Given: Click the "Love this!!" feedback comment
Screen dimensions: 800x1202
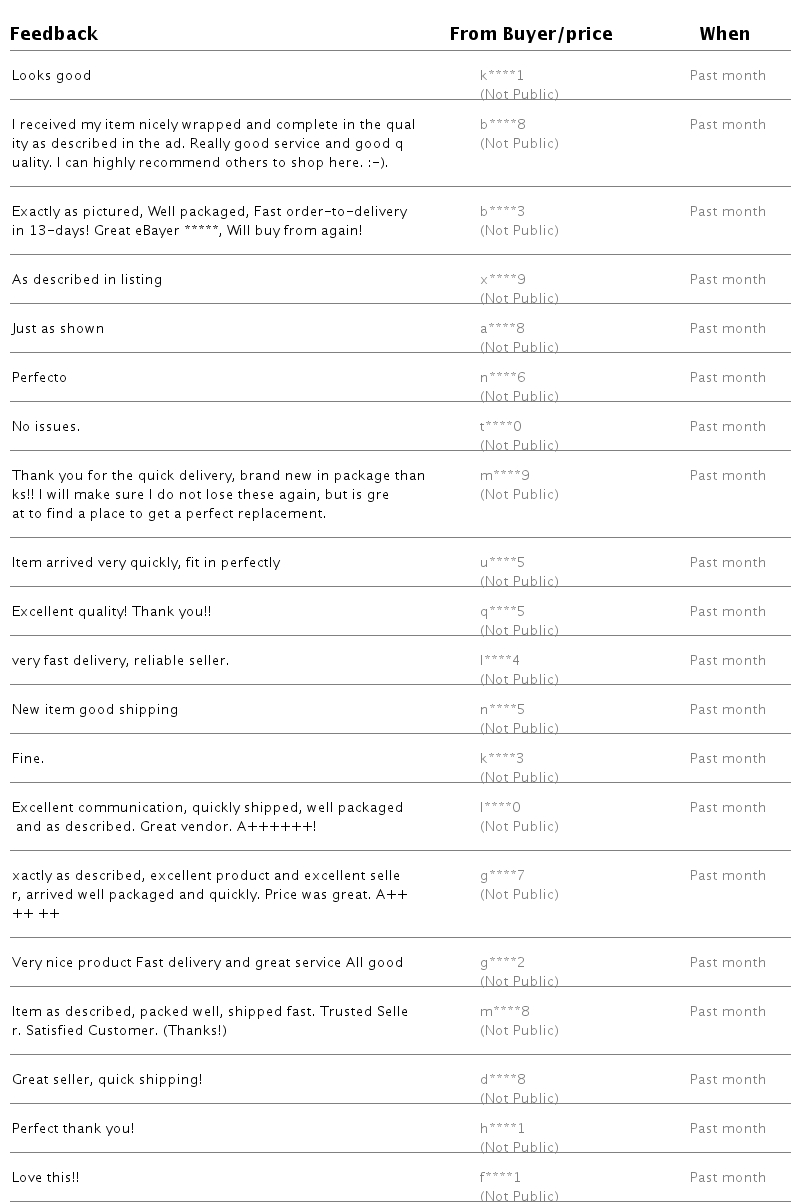Looking at the screenshot, I should (x=46, y=1177).
